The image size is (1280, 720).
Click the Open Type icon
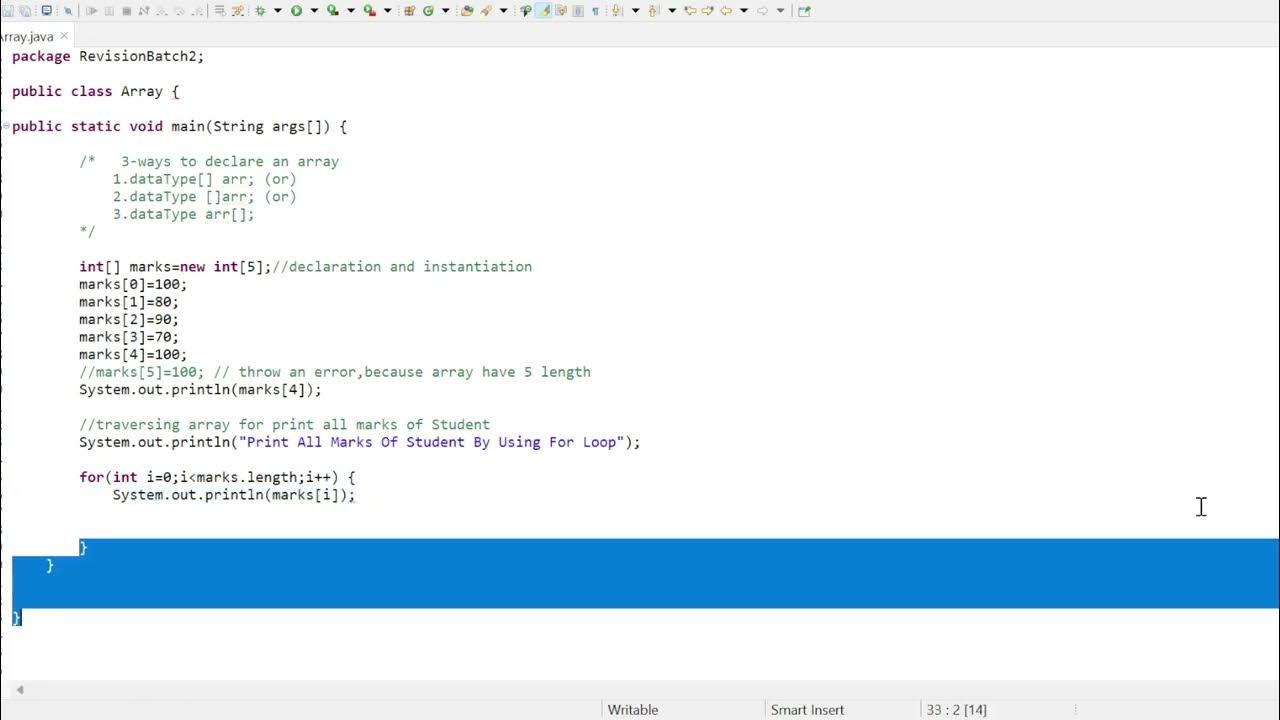(x=467, y=11)
